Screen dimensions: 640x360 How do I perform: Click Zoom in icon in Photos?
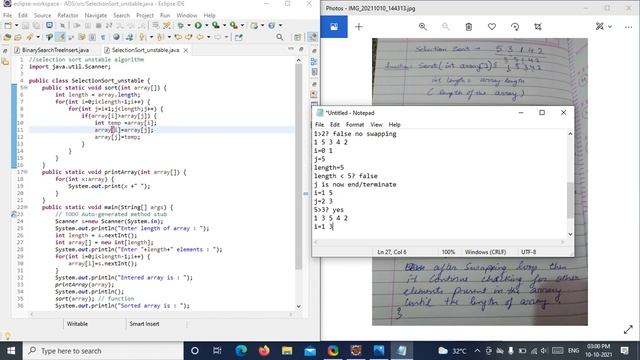click(x=423, y=27)
